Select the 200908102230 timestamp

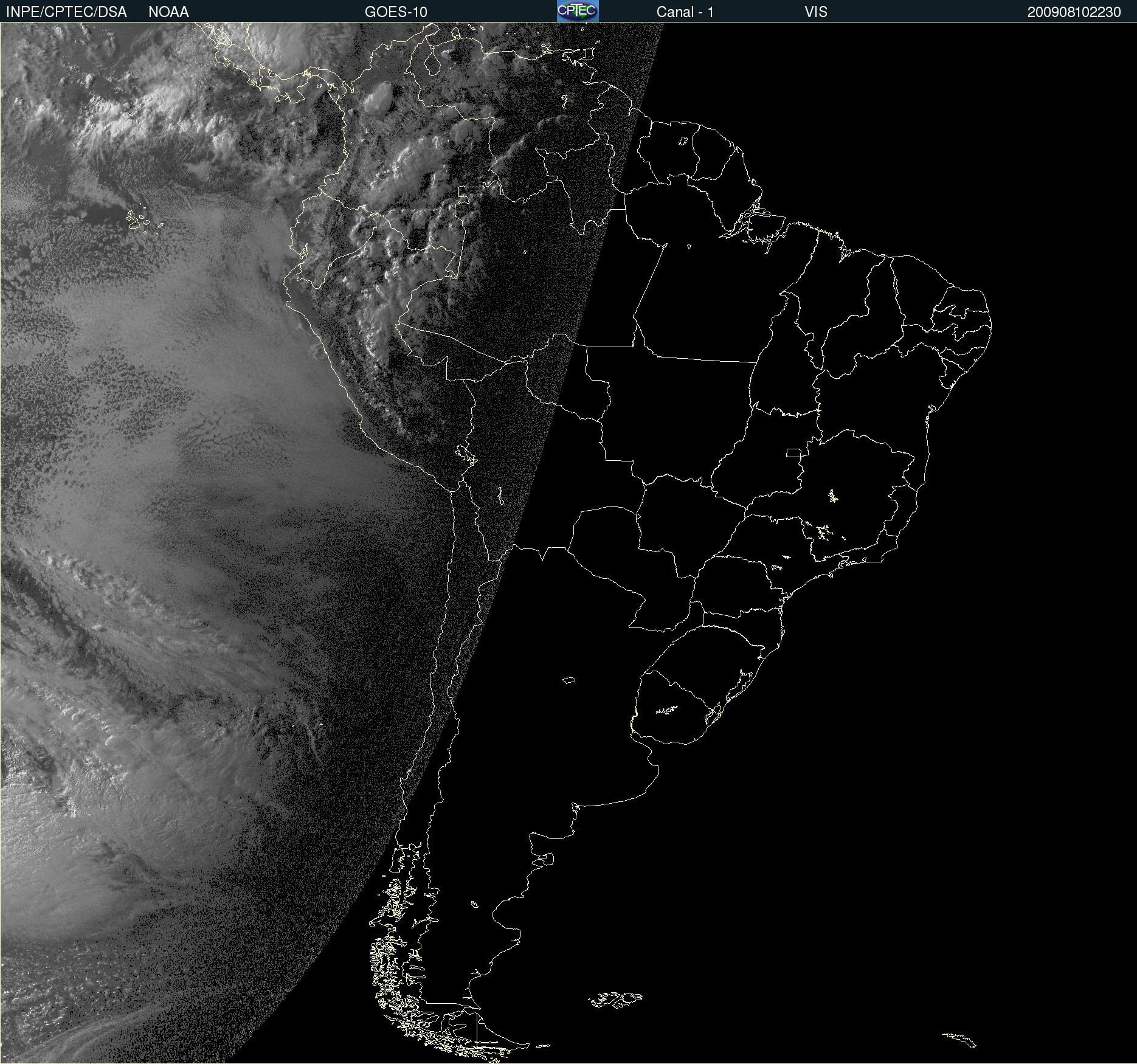pos(1074,12)
